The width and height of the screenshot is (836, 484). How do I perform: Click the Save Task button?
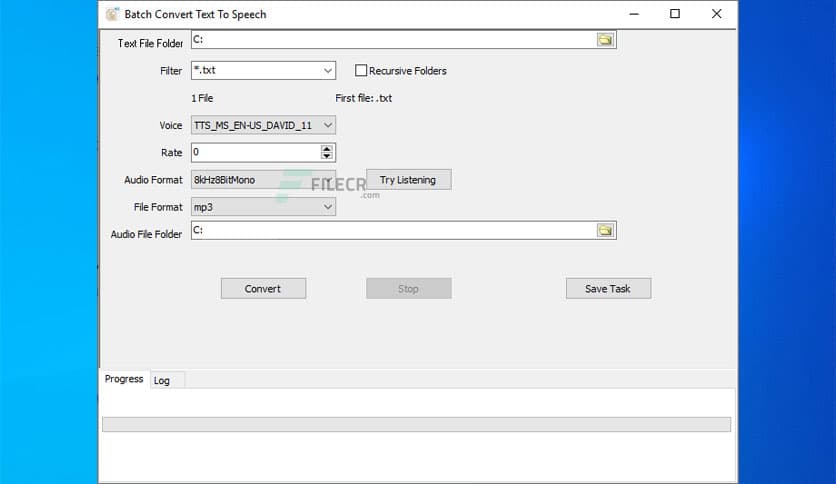tap(608, 288)
